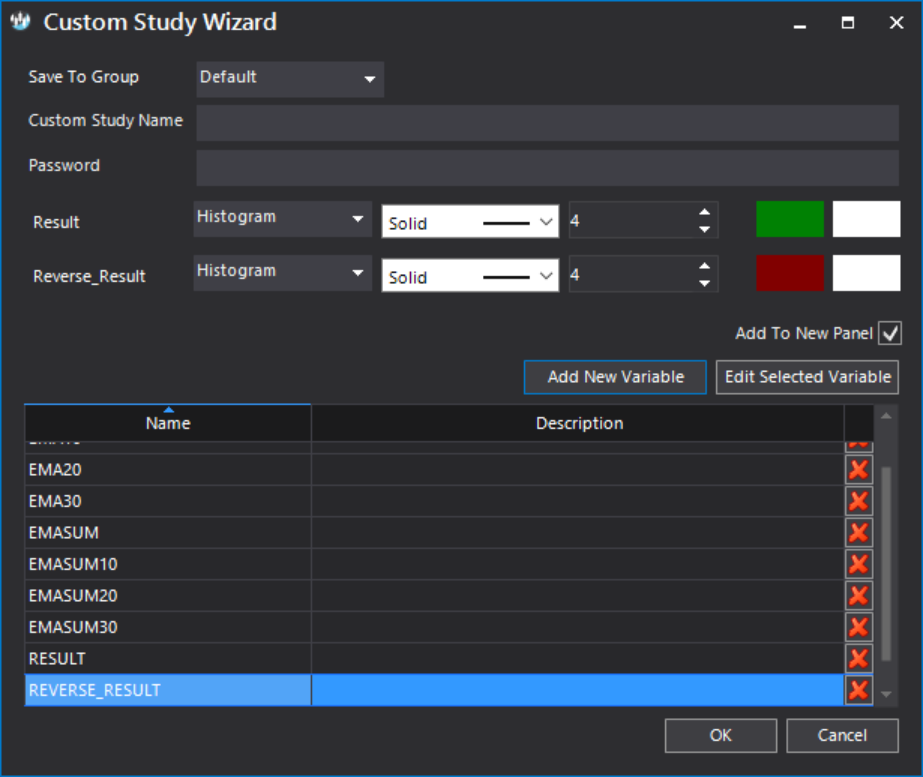Delete the EMA20 variable row
This screenshot has width=923, height=777.
coord(858,470)
